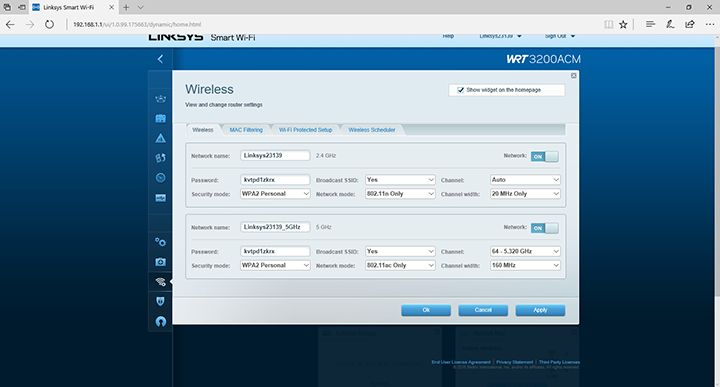Set tabs aside icon
This screenshot has width=720, height=387.
pos(22,7)
